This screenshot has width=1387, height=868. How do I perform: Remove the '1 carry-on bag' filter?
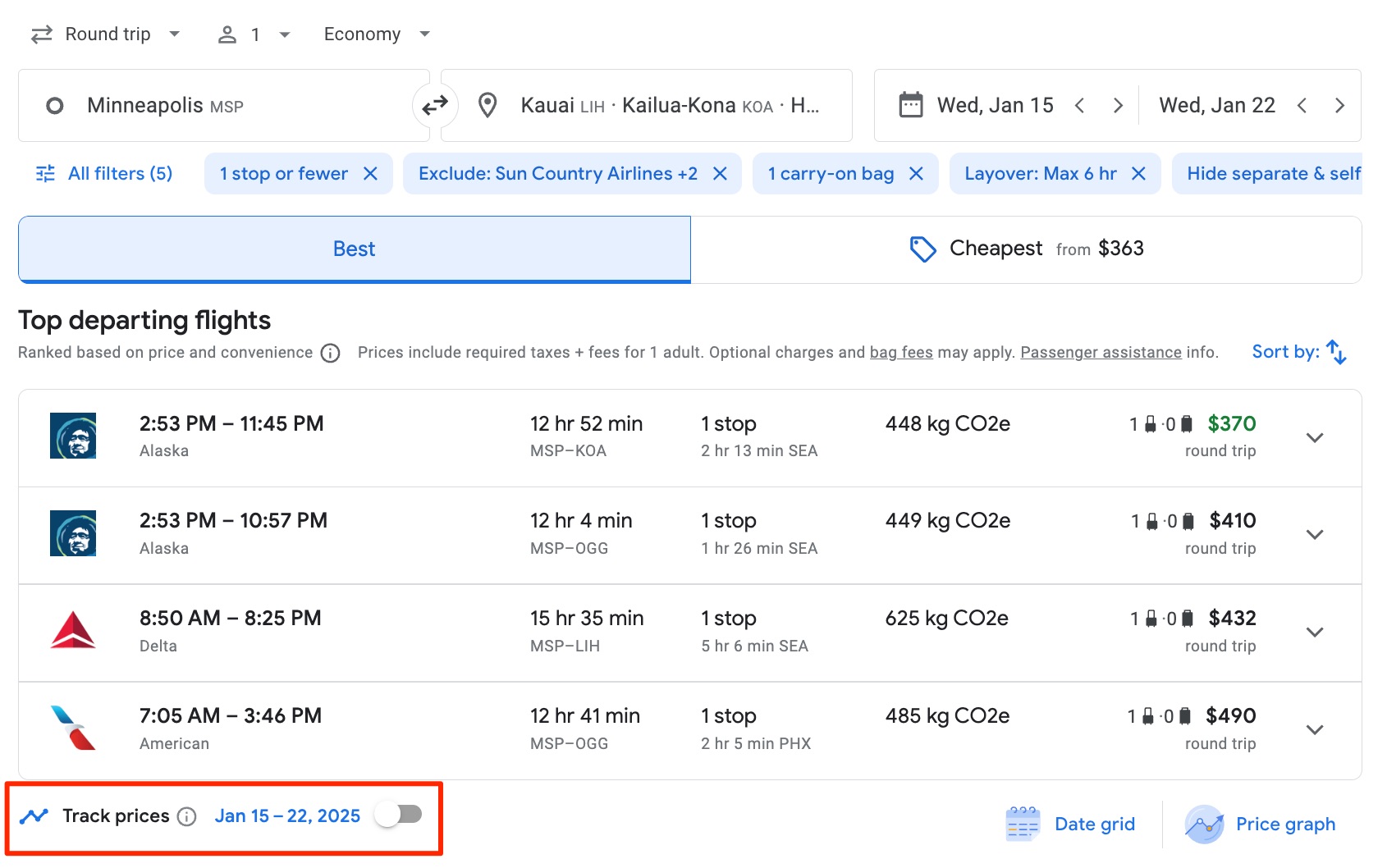[916, 173]
